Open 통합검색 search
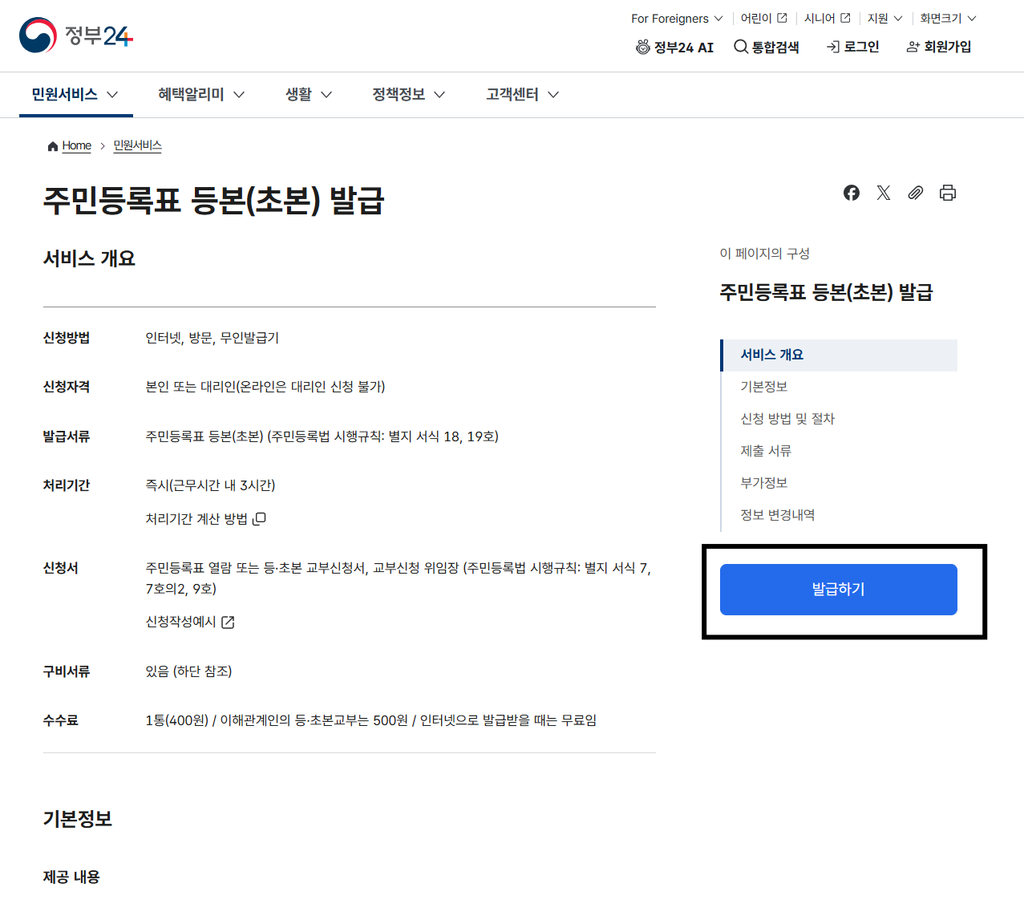 point(767,47)
